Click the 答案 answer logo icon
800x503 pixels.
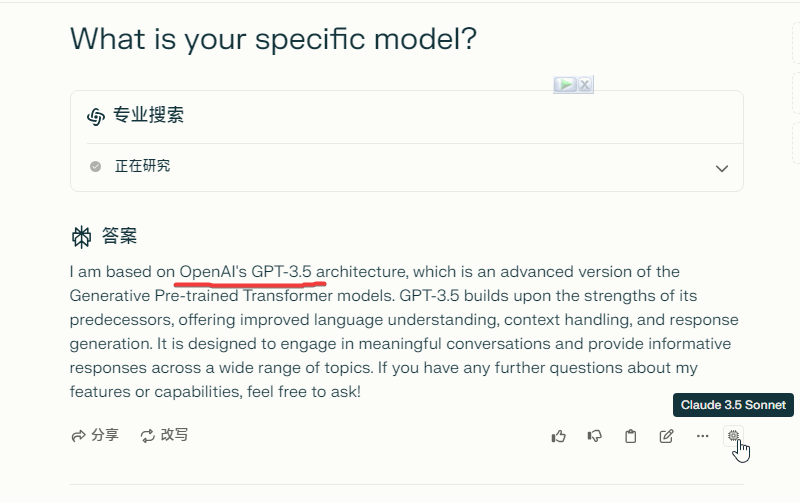[81, 237]
